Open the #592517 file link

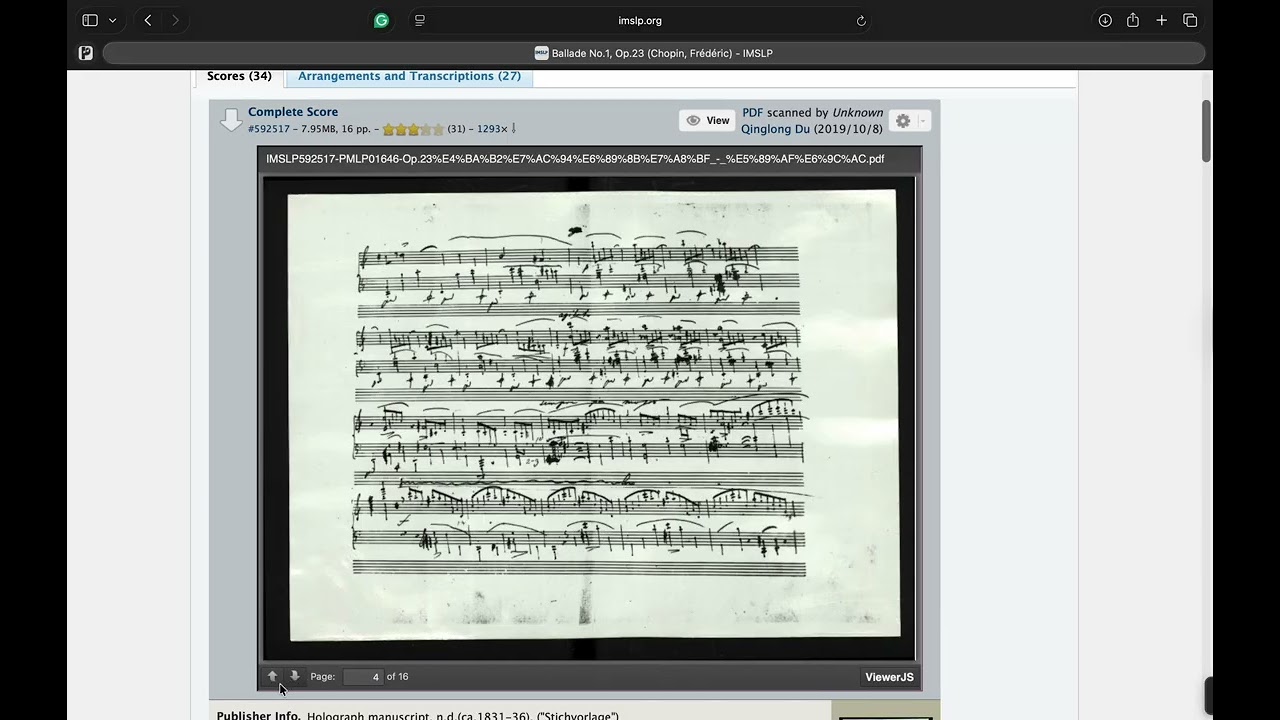click(x=269, y=129)
